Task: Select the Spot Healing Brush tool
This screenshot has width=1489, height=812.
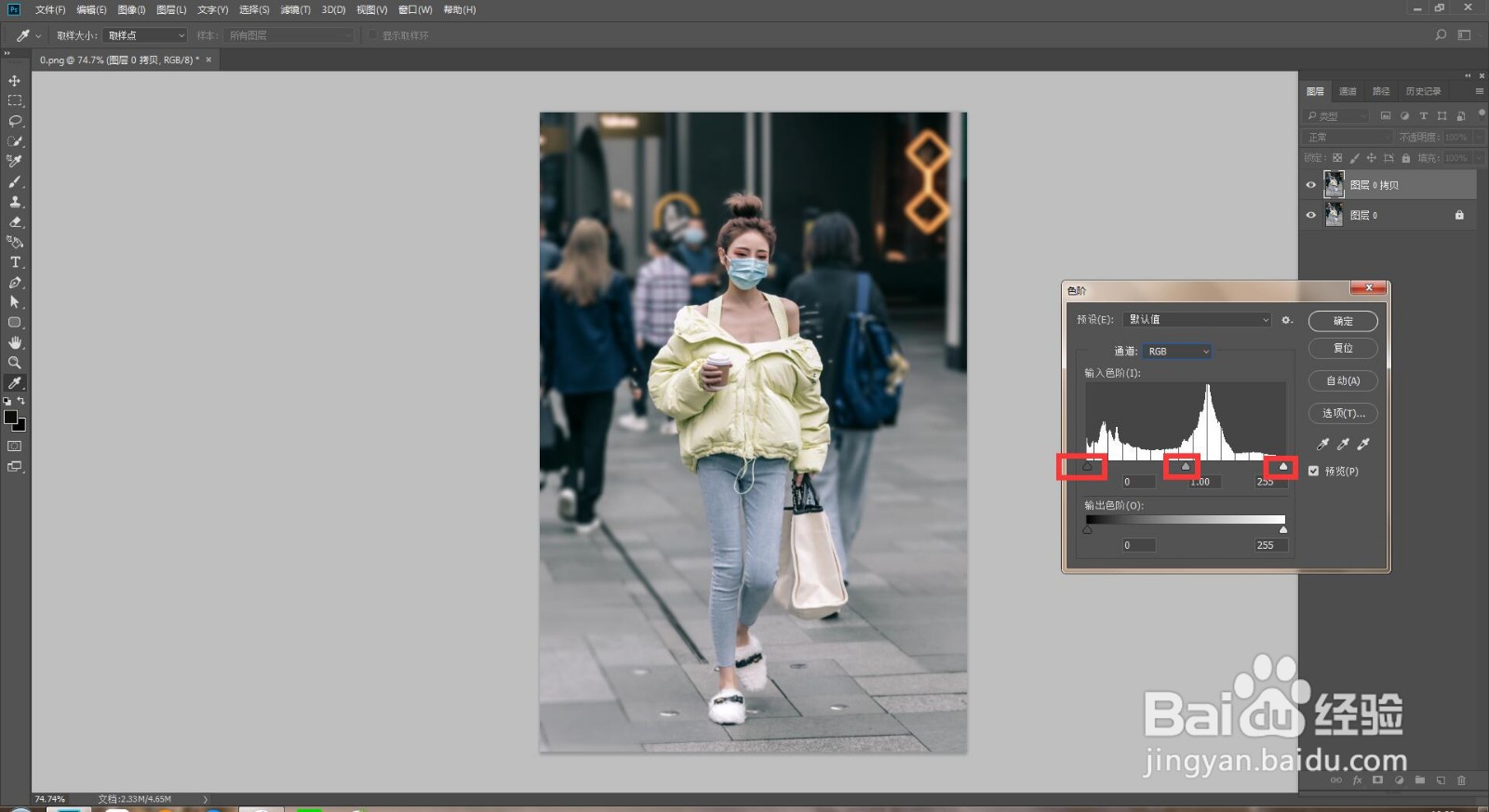Action: pos(15,161)
